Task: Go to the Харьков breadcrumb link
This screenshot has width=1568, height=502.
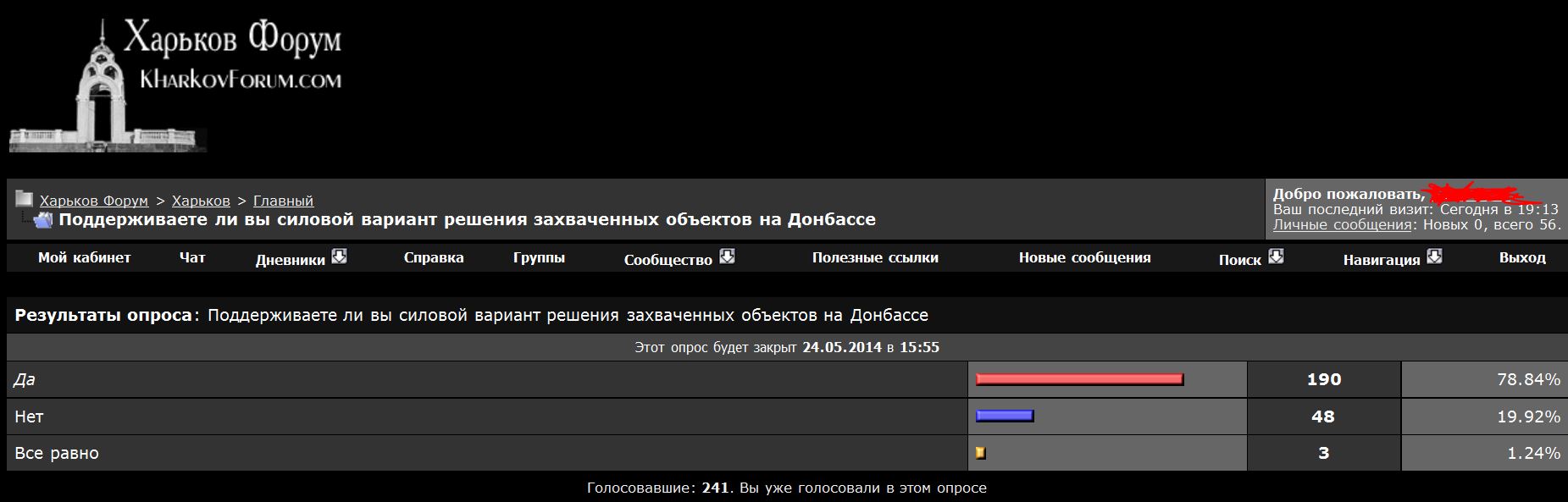Action: 201,201
